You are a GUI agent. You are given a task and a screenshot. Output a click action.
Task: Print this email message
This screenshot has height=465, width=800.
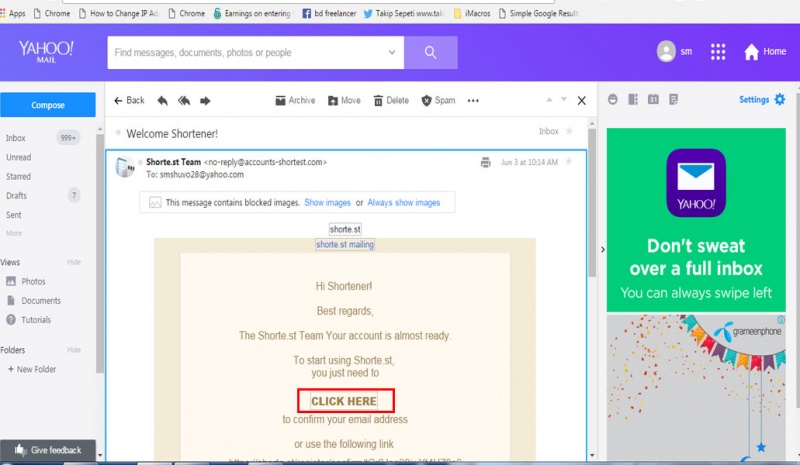pyautogui.click(x=485, y=162)
